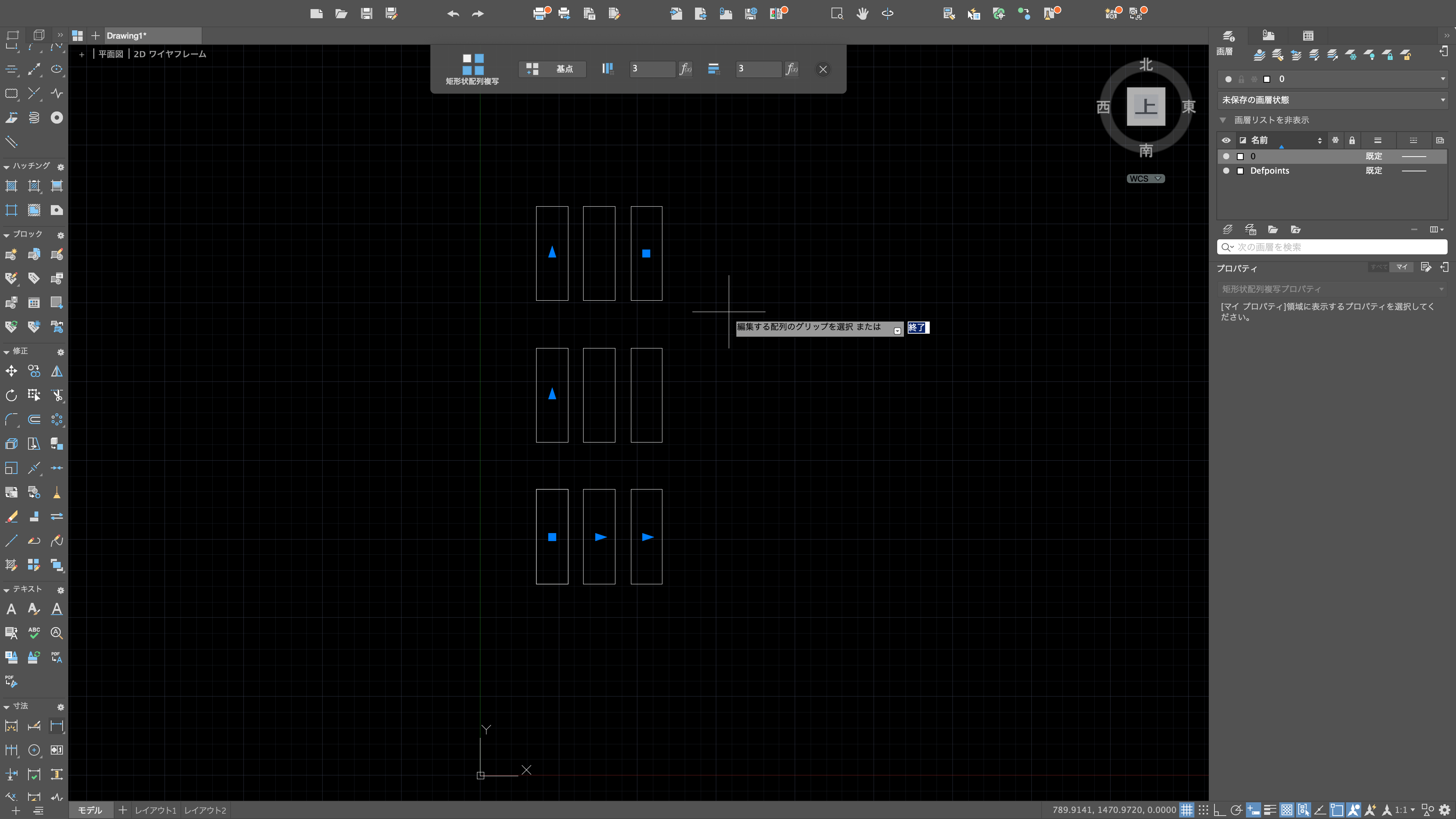Switch to the レイアウト1 tab
This screenshot has width=1456, height=819.
pos(156,810)
